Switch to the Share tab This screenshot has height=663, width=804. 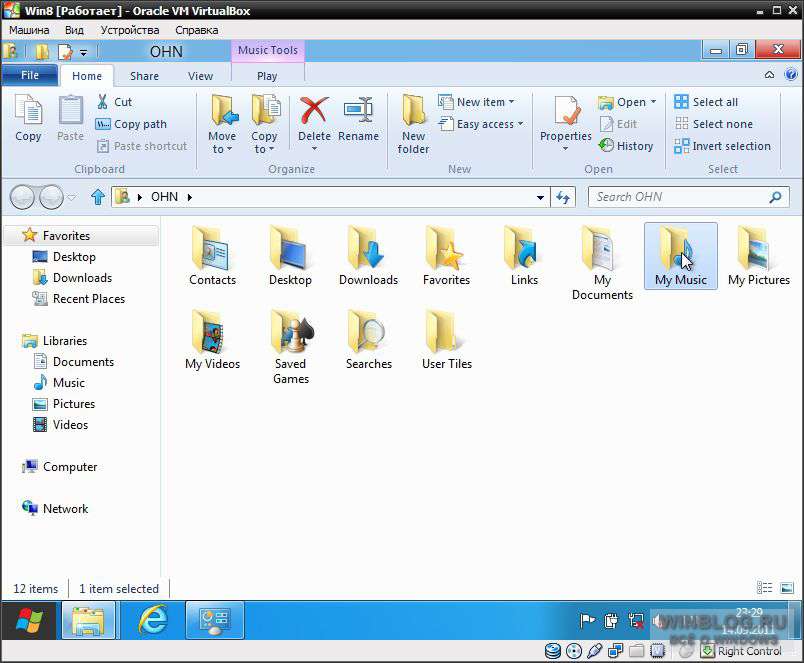pos(144,76)
